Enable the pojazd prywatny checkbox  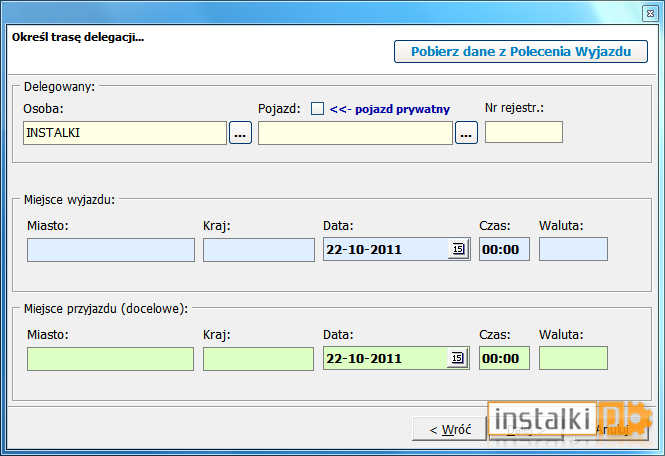point(317,109)
